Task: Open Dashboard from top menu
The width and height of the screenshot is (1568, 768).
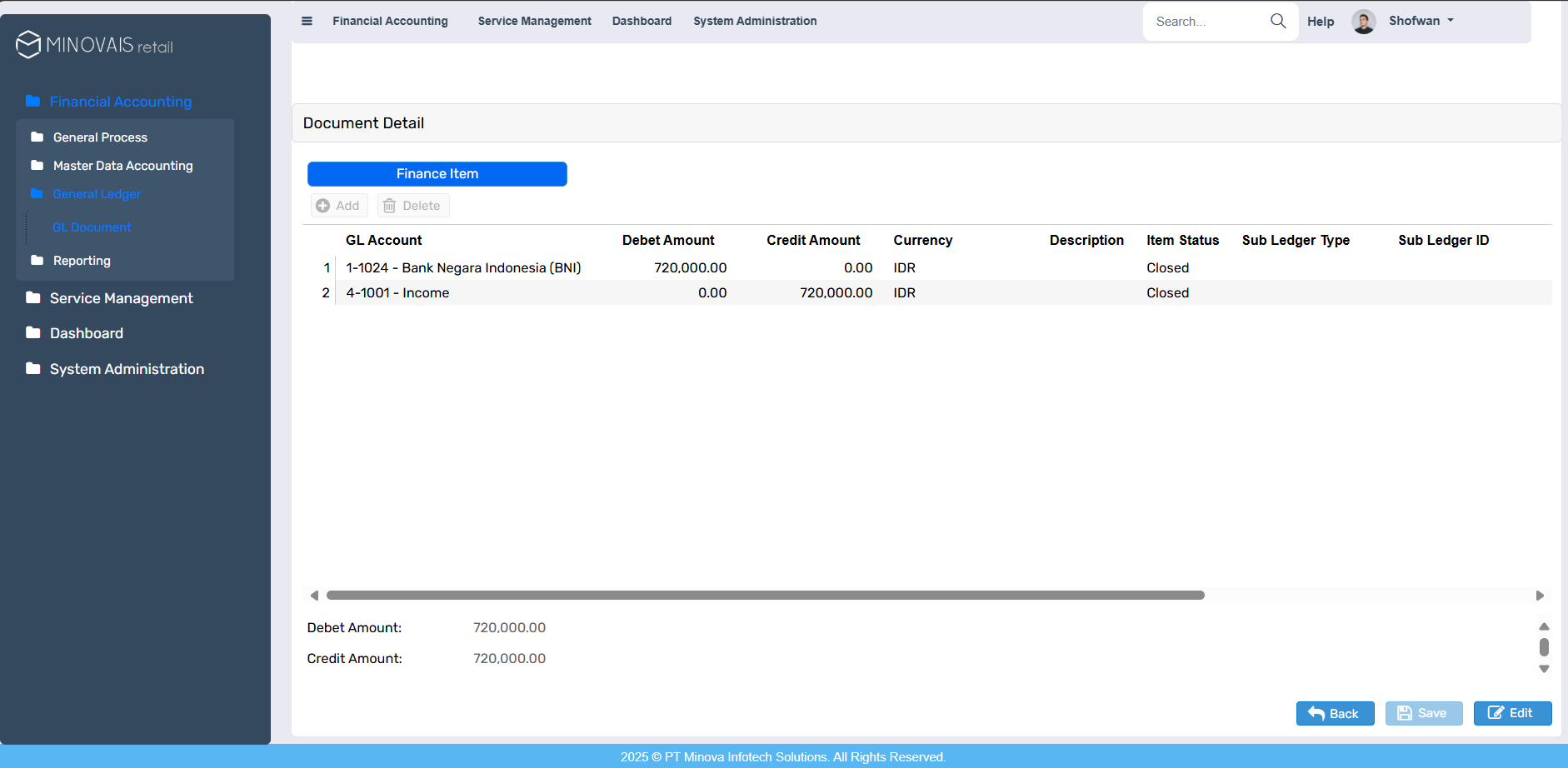Action: click(x=642, y=21)
